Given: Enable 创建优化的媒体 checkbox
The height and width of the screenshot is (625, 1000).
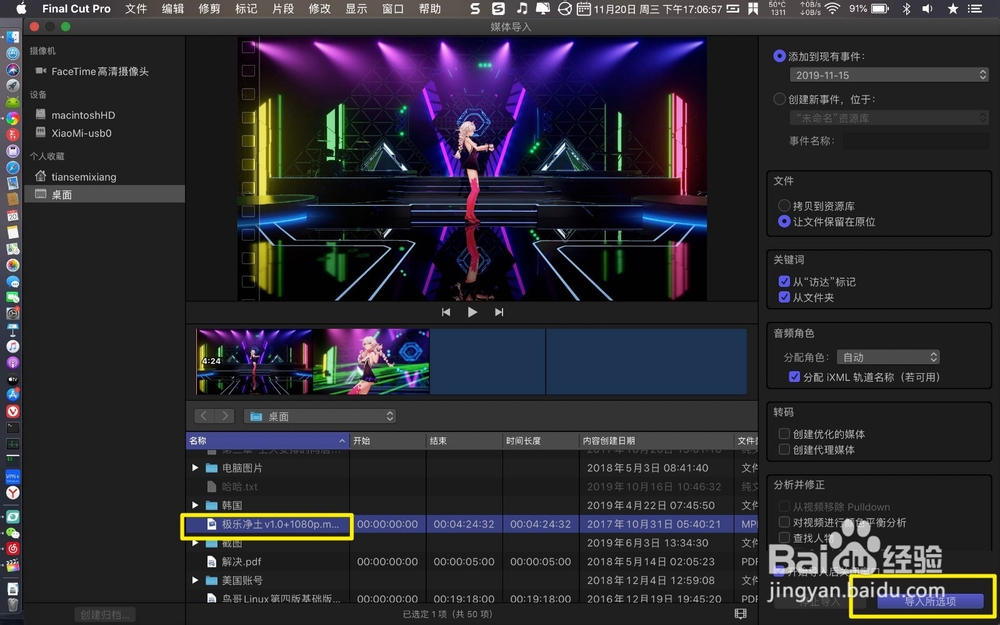Looking at the screenshot, I should (784, 434).
